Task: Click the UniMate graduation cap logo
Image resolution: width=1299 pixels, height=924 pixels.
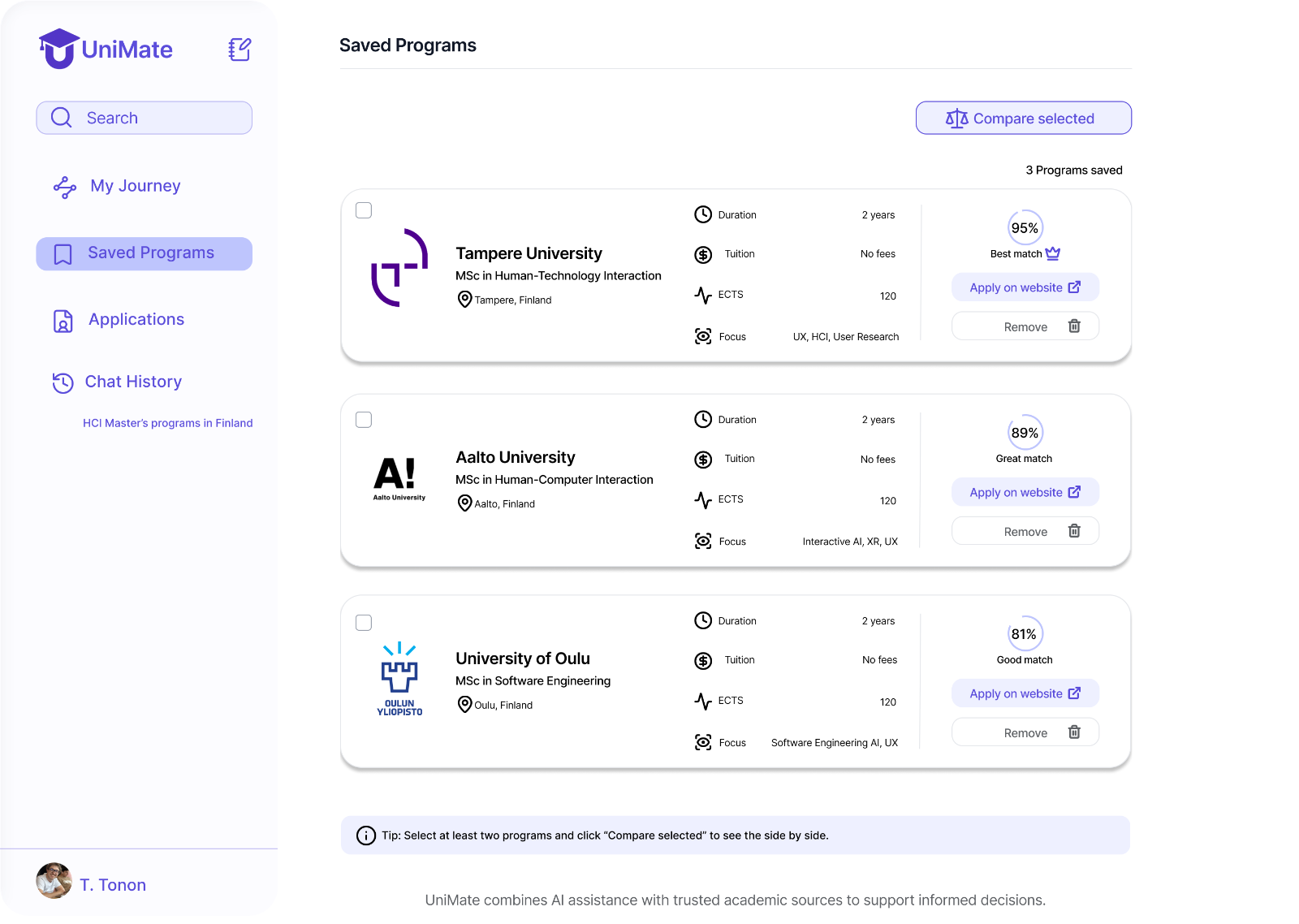Action: click(59, 49)
